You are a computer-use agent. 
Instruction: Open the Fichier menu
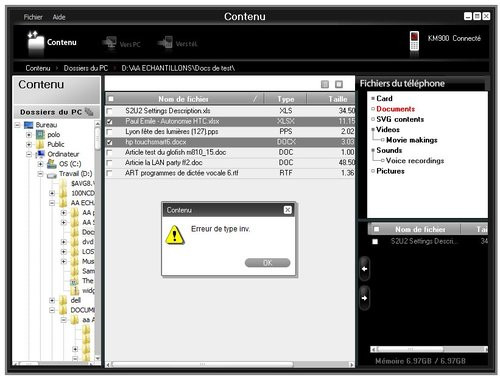pos(33,17)
